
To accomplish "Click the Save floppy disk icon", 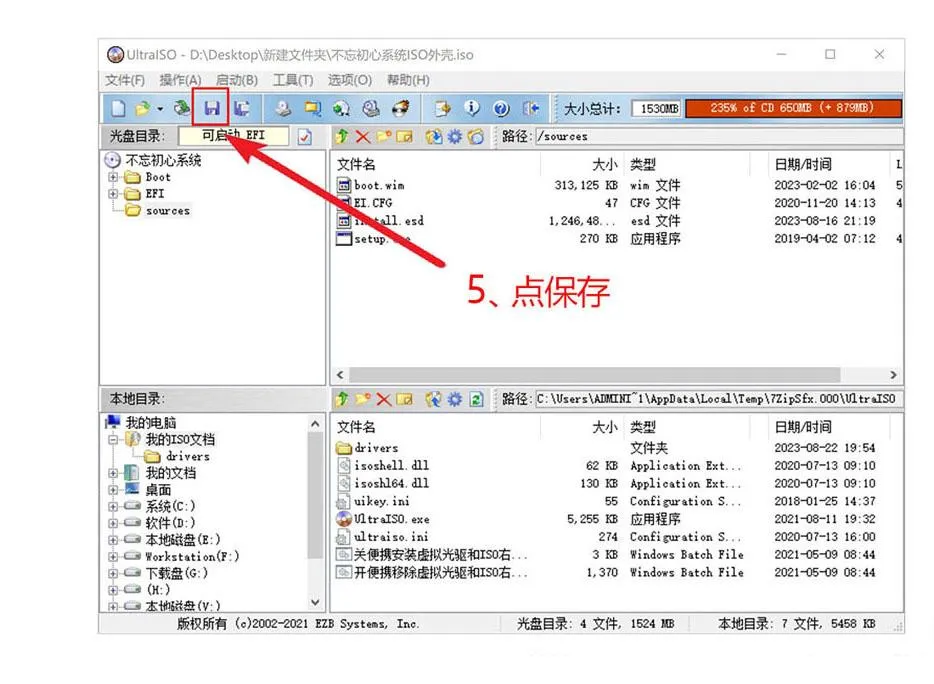I will (x=211, y=108).
